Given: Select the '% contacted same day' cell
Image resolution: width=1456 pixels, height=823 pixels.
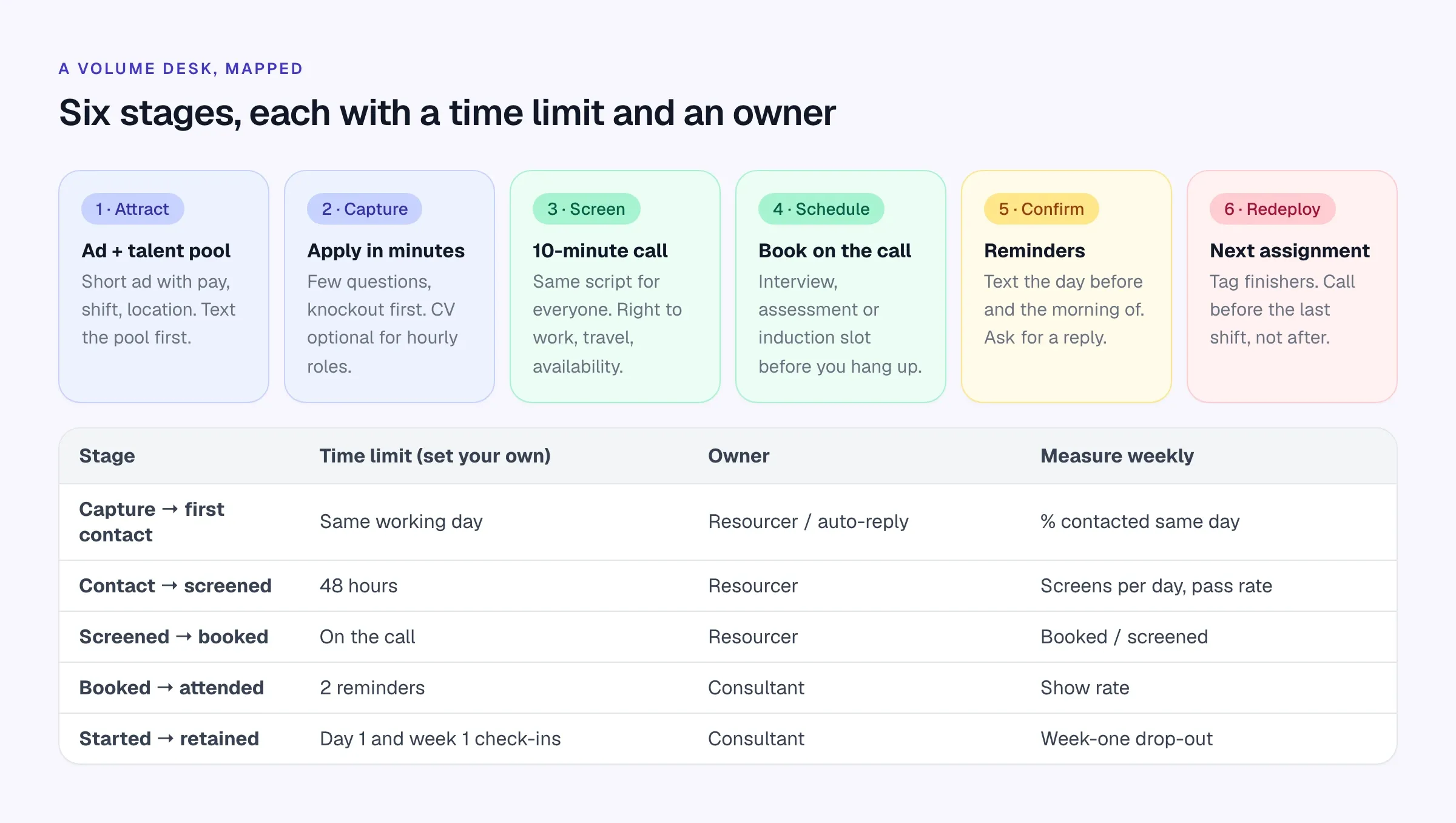Looking at the screenshot, I should pyautogui.click(x=1140, y=522).
